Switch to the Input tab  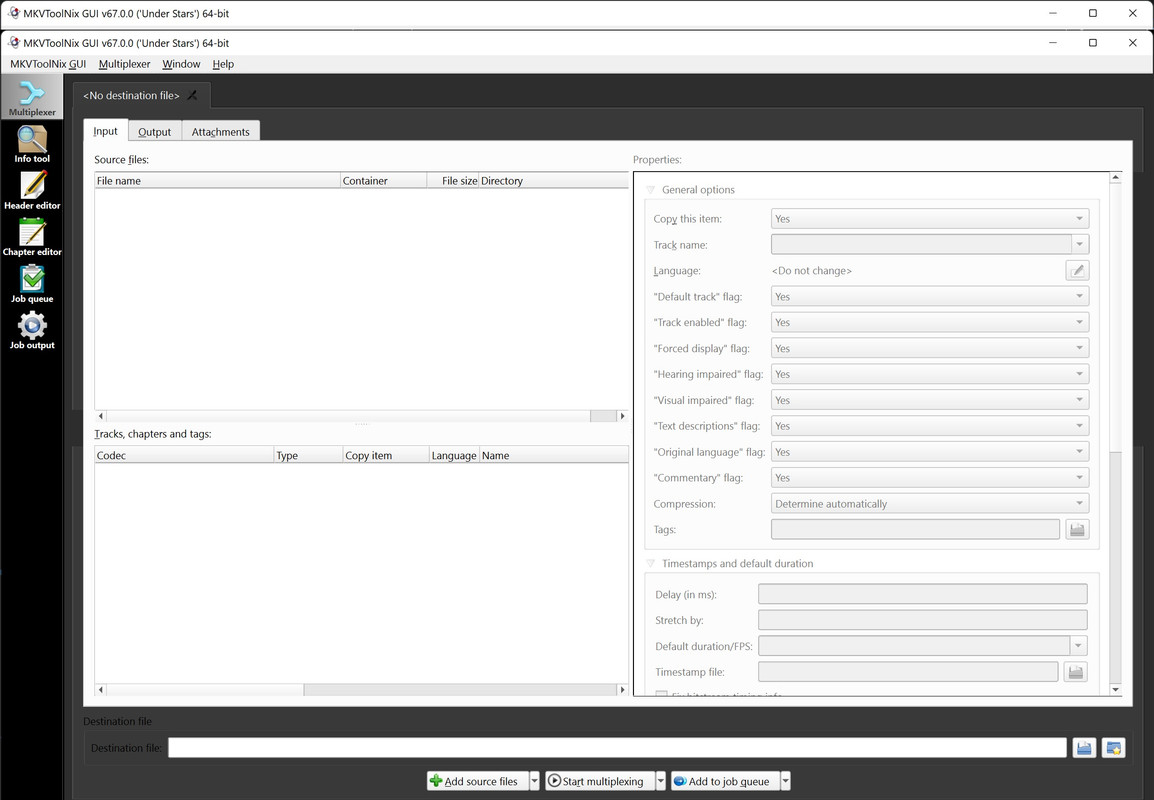tap(105, 131)
